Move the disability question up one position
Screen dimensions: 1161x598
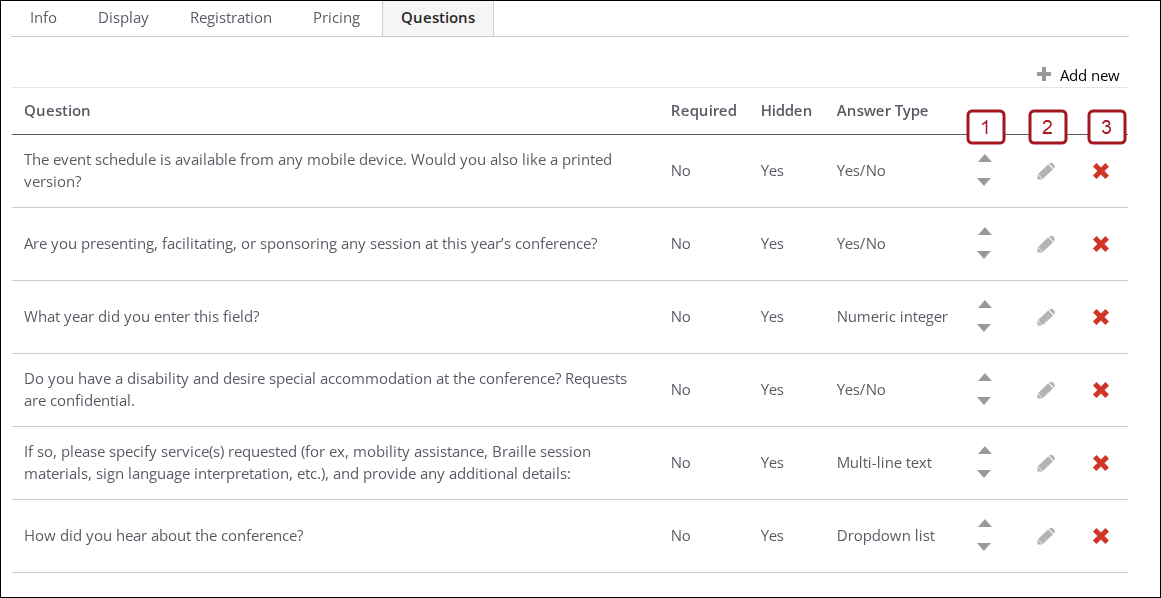(x=984, y=378)
